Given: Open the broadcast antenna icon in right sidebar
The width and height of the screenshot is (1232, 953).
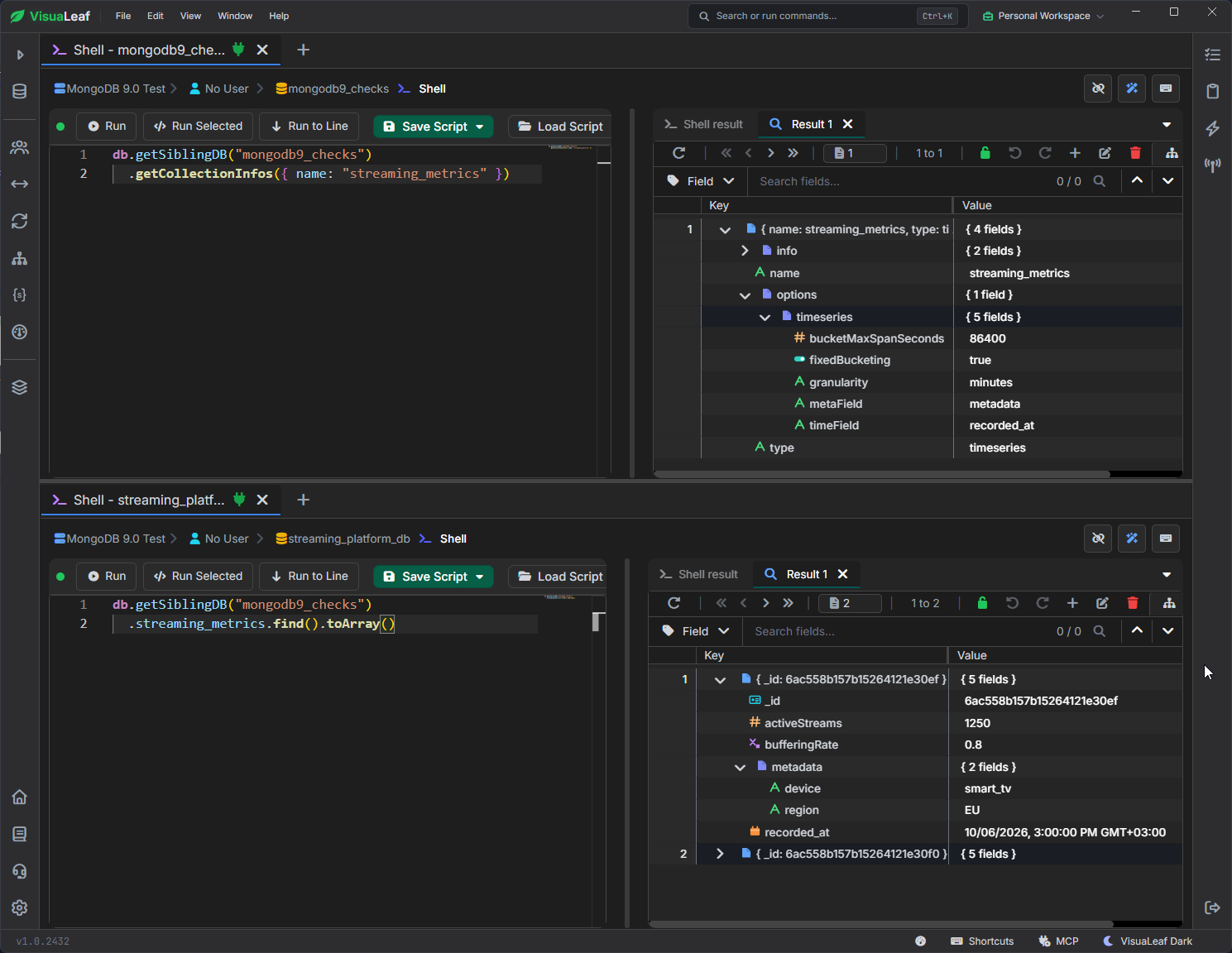Looking at the screenshot, I should pos(1212,165).
